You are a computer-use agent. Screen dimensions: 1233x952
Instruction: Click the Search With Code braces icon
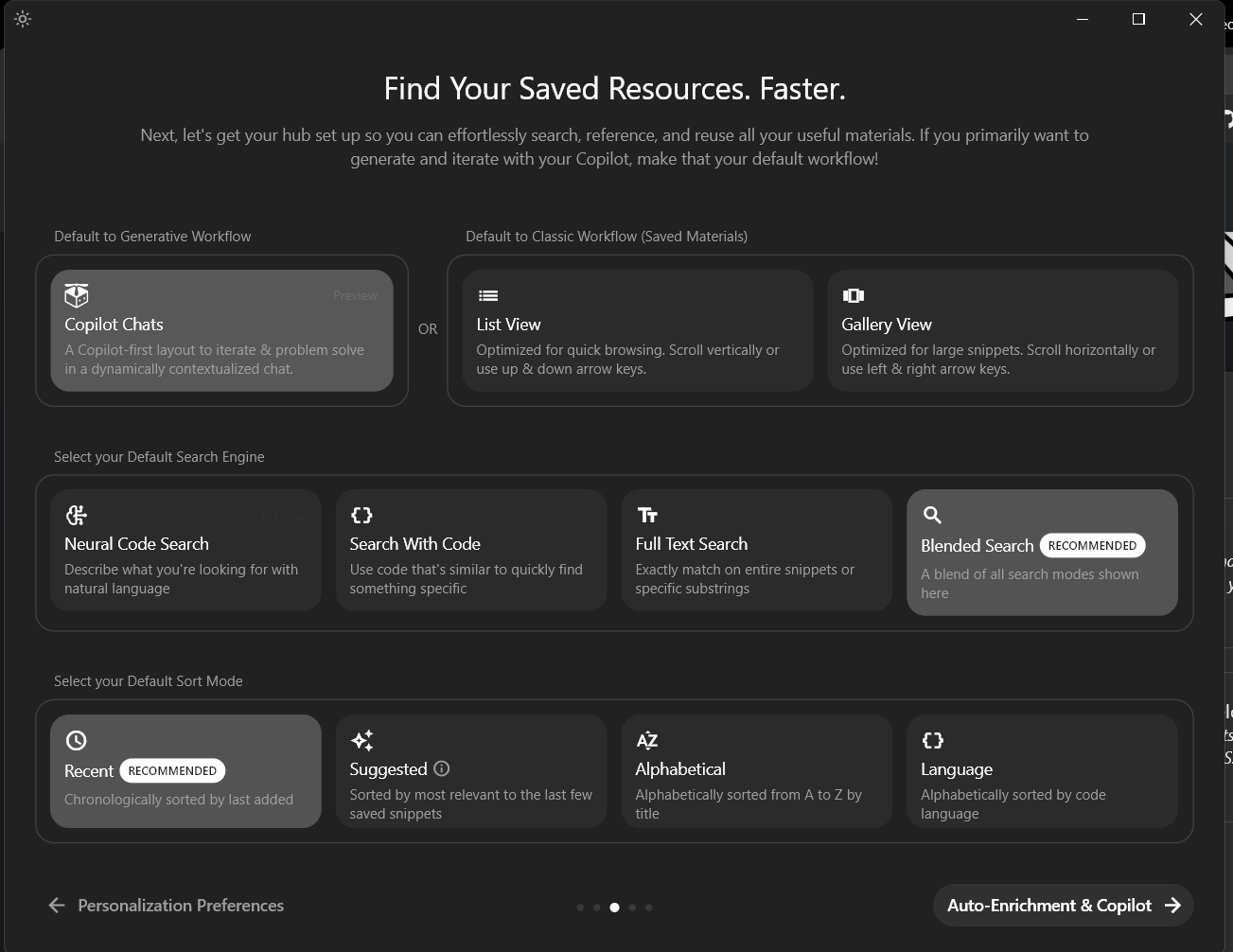tap(361, 514)
